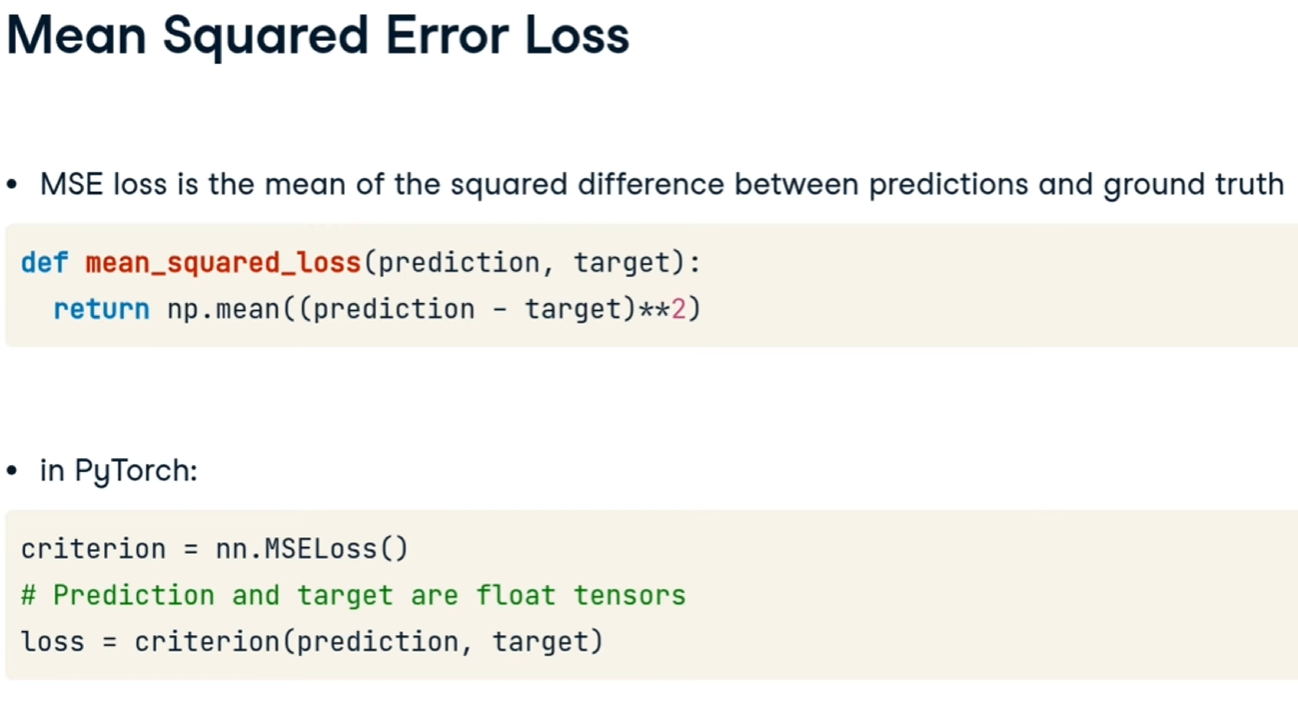This screenshot has height=705, width=1298.
Task: Click the mean_squared_loss function name
Action: click(x=222, y=263)
